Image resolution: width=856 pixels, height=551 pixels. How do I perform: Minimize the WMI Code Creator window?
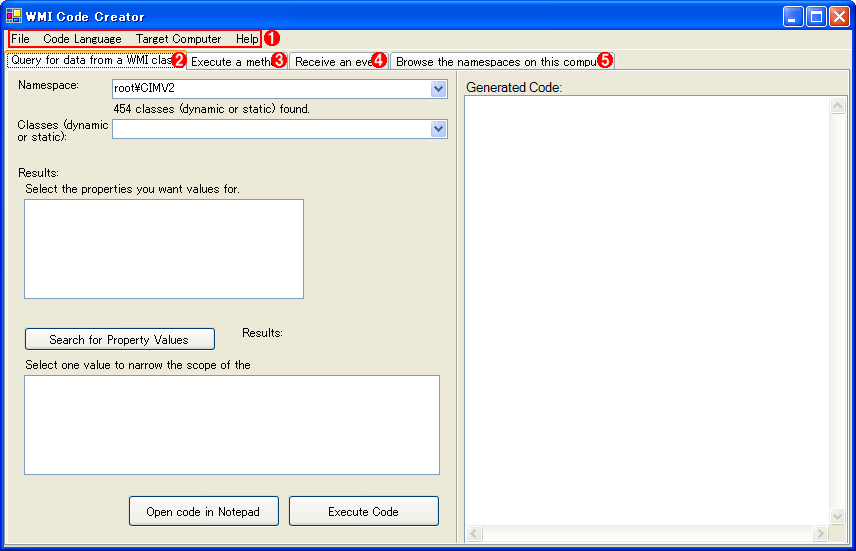click(793, 17)
